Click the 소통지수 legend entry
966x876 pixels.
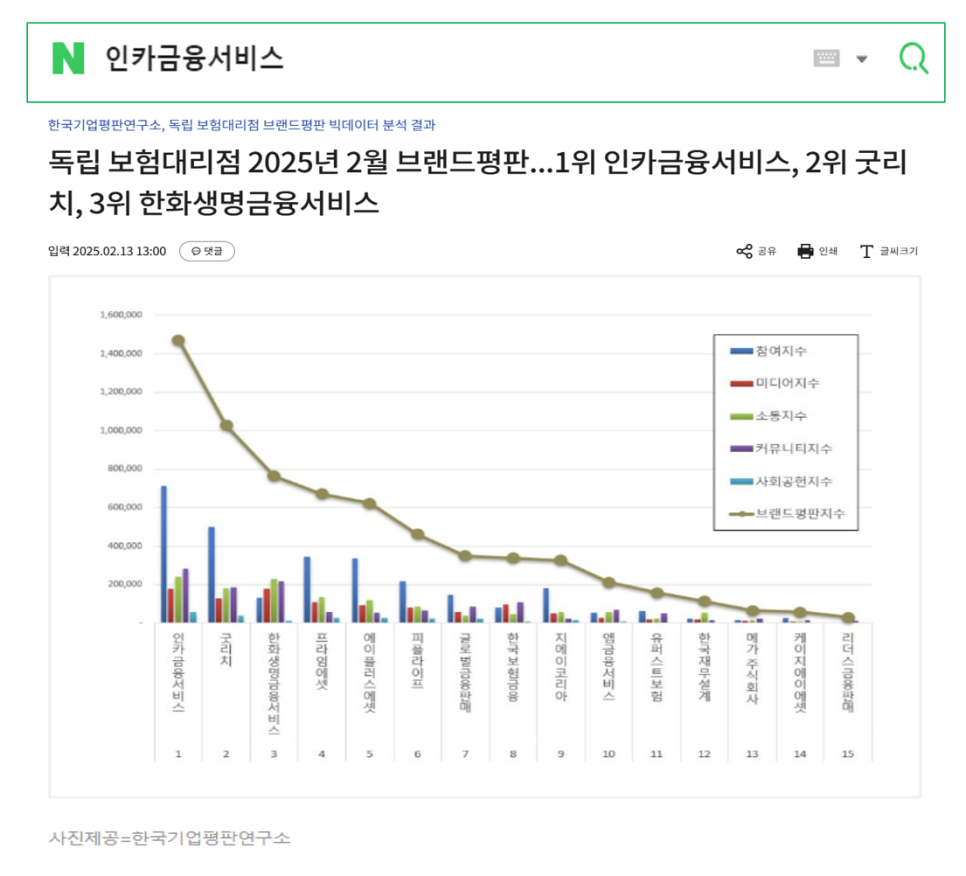point(768,416)
